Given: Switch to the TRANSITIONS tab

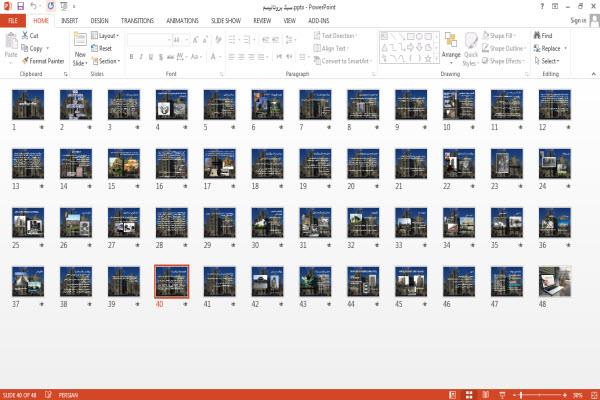Looking at the screenshot, I should 137,21.
